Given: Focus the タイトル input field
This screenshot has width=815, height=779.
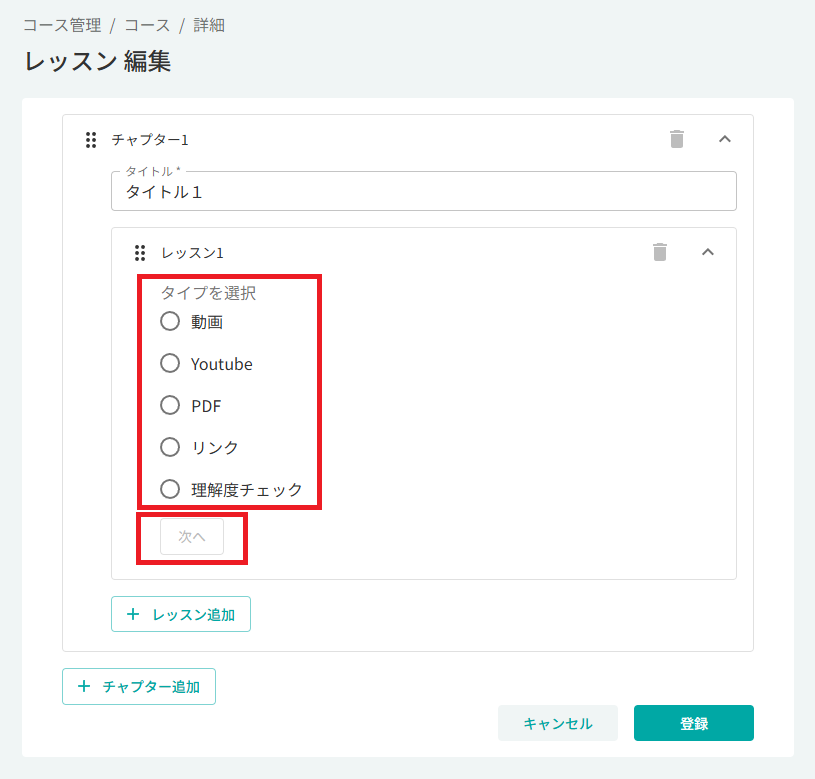Looking at the screenshot, I should point(424,191).
